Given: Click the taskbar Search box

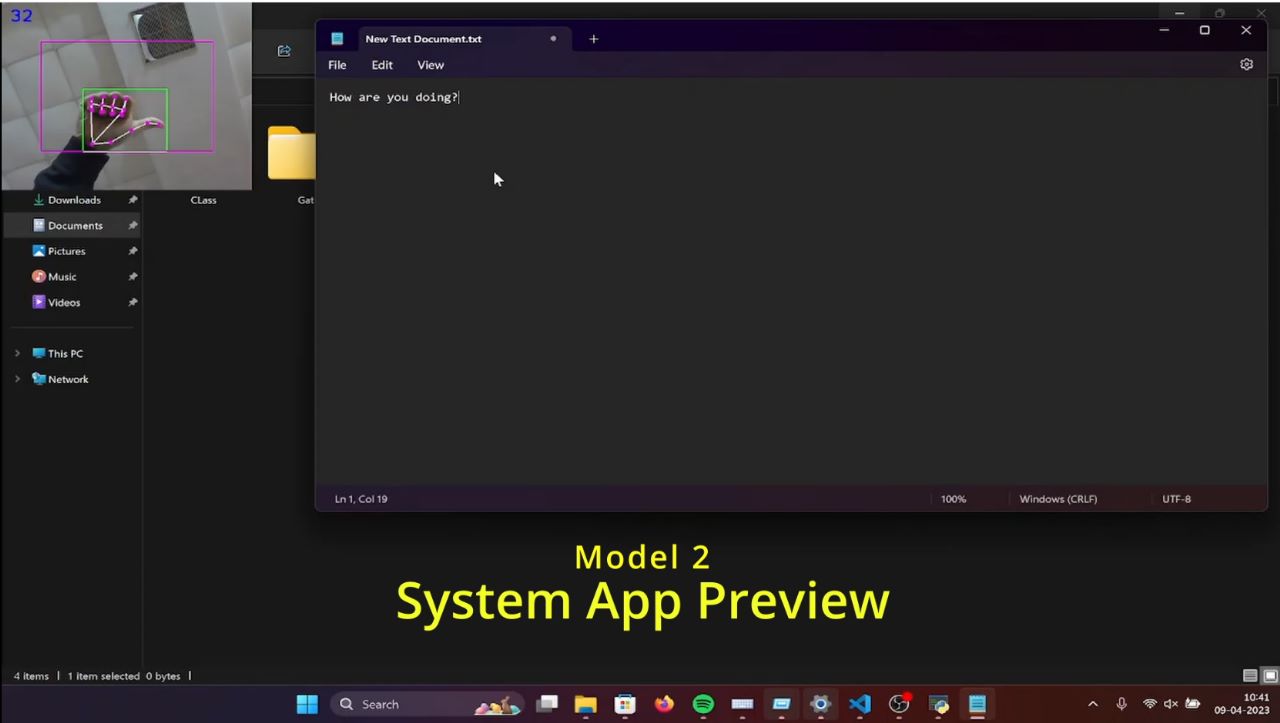Looking at the screenshot, I should tap(427, 704).
